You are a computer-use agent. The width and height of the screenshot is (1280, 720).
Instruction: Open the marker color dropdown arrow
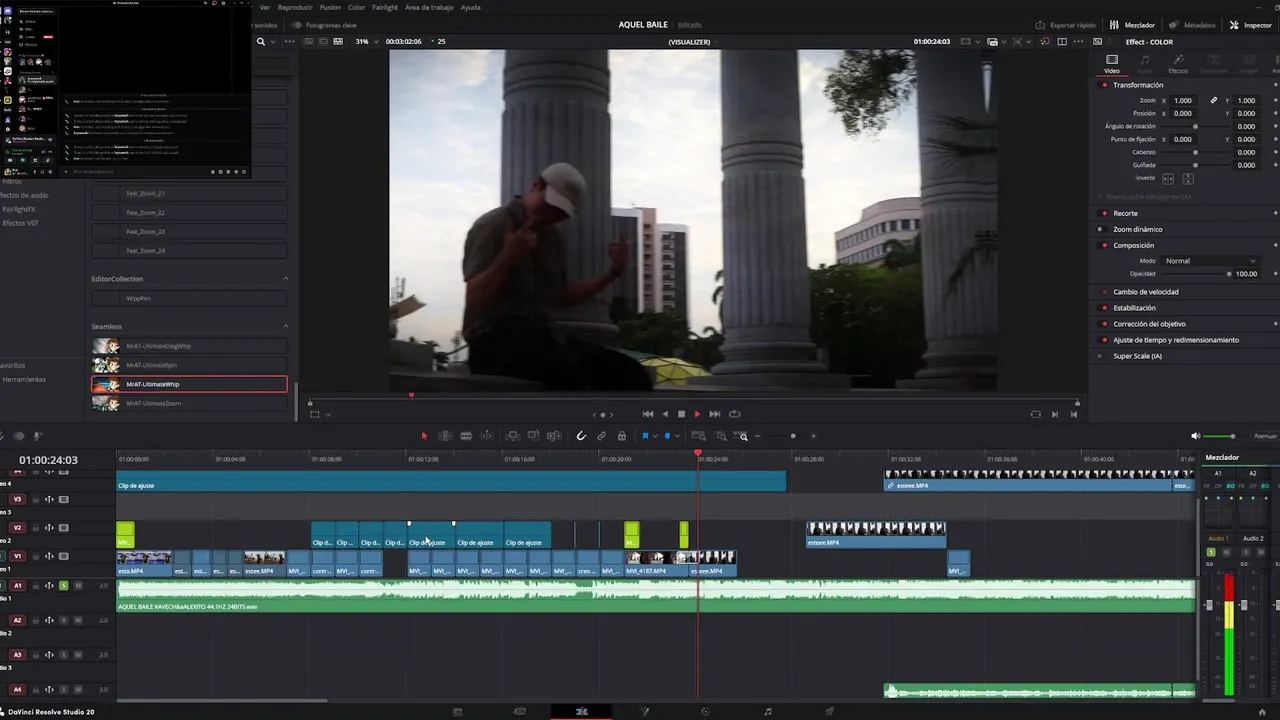click(677, 436)
